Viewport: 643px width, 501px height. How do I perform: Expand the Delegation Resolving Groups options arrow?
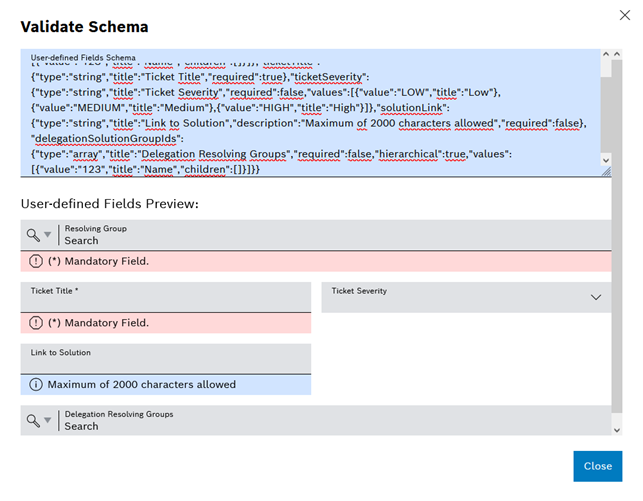[47, 422]
